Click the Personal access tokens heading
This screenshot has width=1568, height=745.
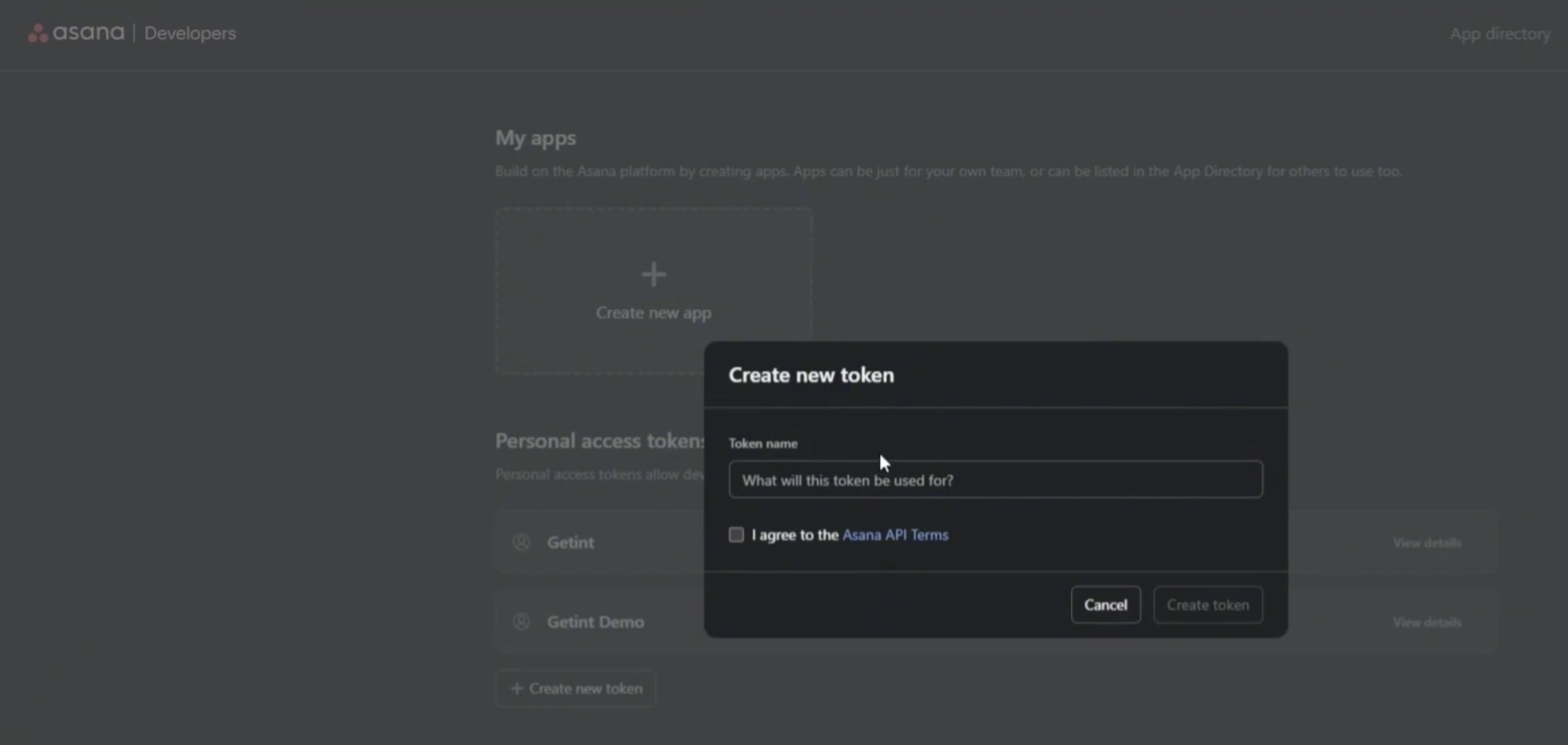coord(600,441)
